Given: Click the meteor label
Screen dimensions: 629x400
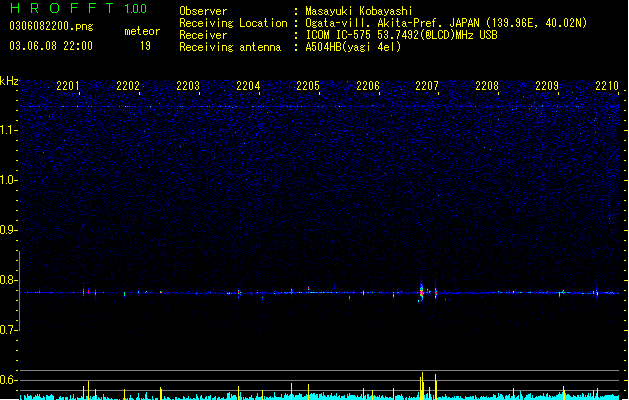Looking at the screenshot, I should point(142,31).
